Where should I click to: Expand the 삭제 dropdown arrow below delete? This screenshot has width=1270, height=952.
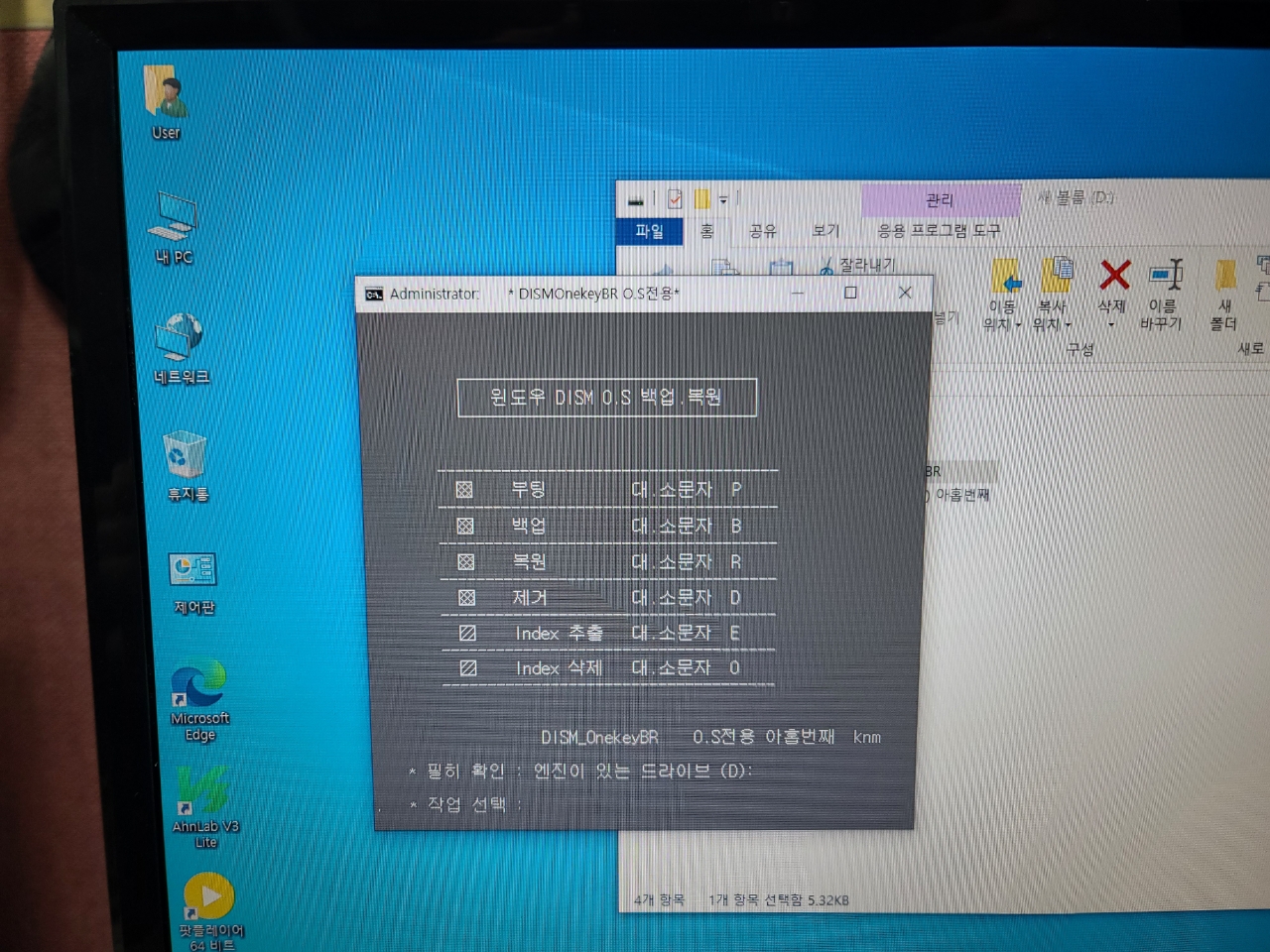click(x=1111, y=324)
